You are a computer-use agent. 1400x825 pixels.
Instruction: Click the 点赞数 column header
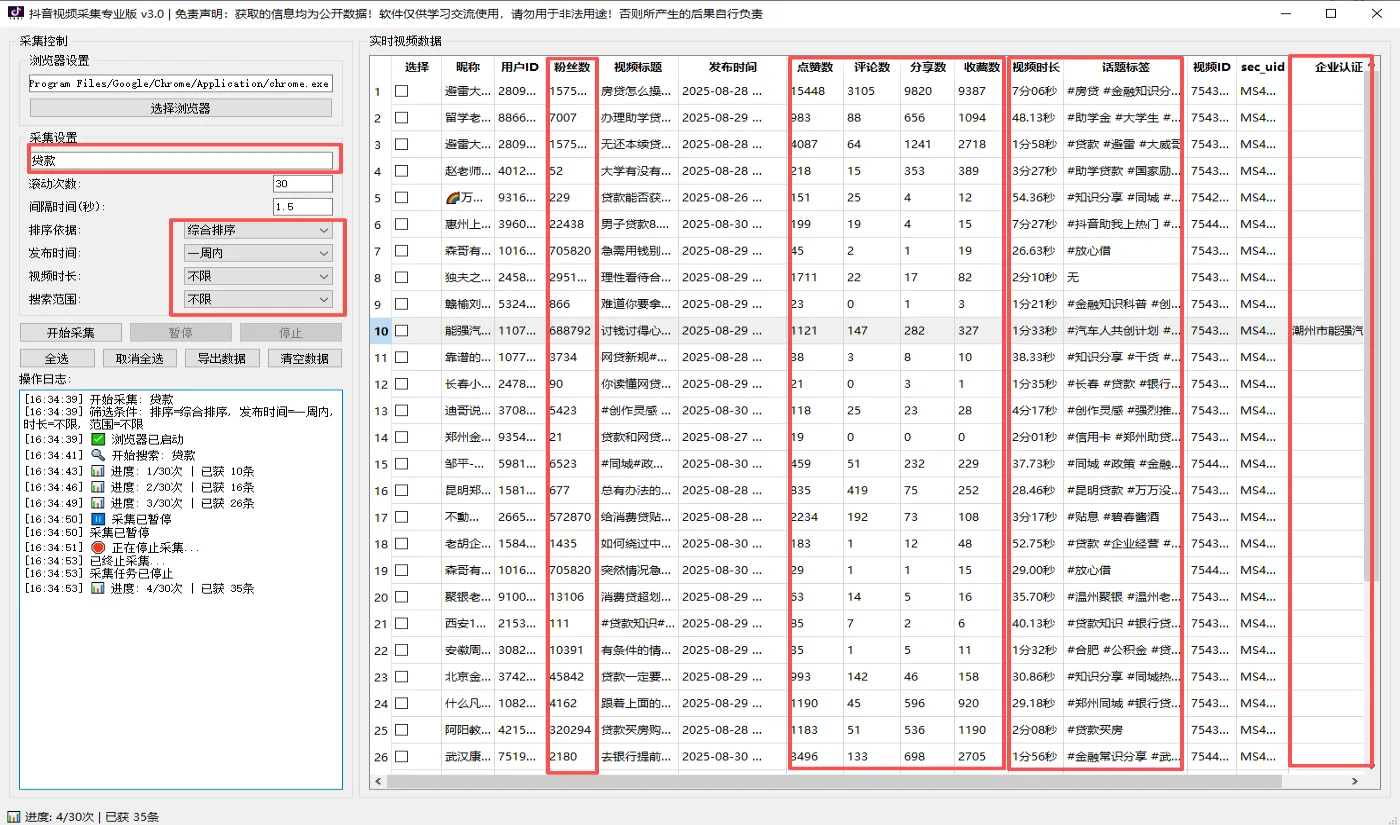point(815,67)
